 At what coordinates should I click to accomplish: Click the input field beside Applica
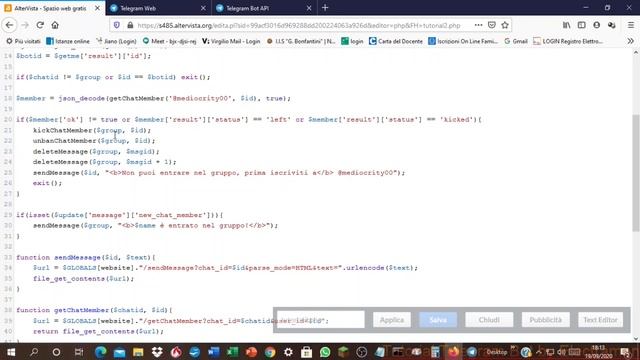(321, 320)
